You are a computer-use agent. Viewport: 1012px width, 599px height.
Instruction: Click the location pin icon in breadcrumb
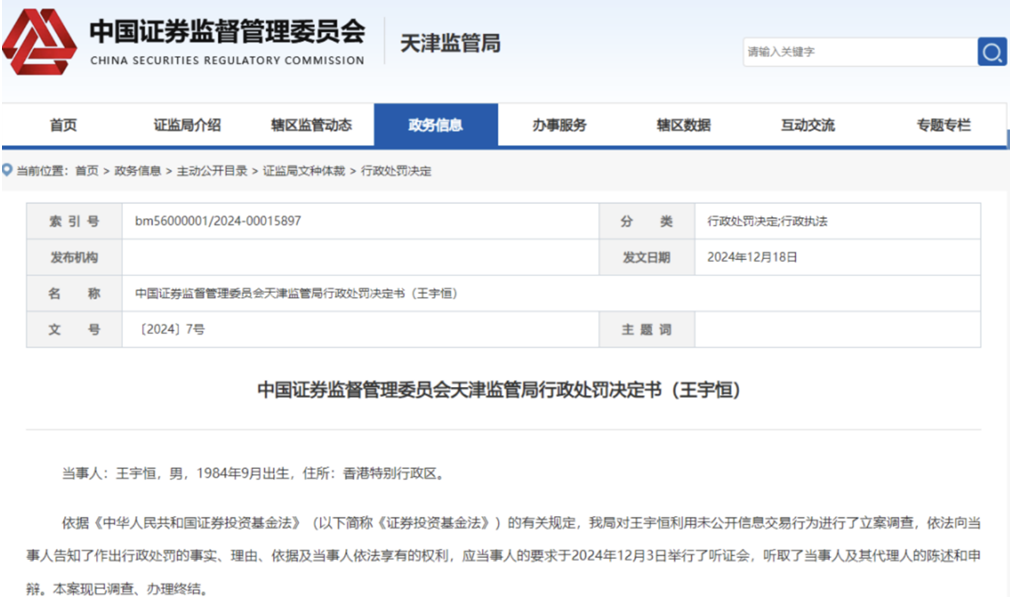pyautogui.click(x=7, y=170)
